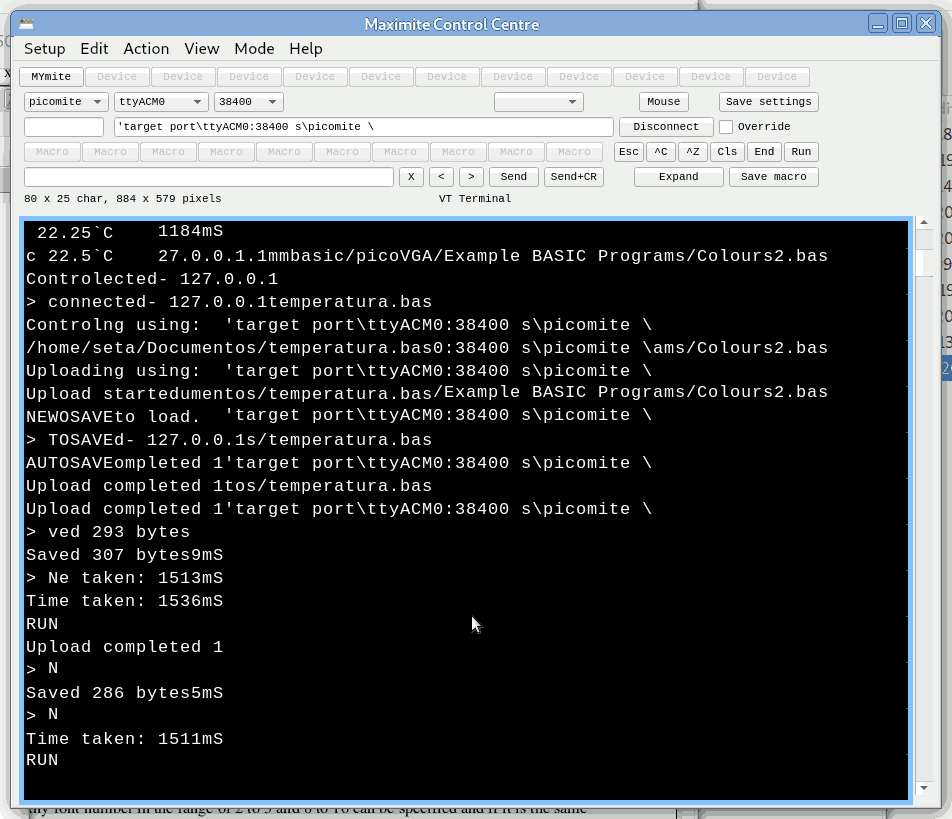Click the Save macro button
Viewport: 952px width, 819px height.
(x=774, y=177)
